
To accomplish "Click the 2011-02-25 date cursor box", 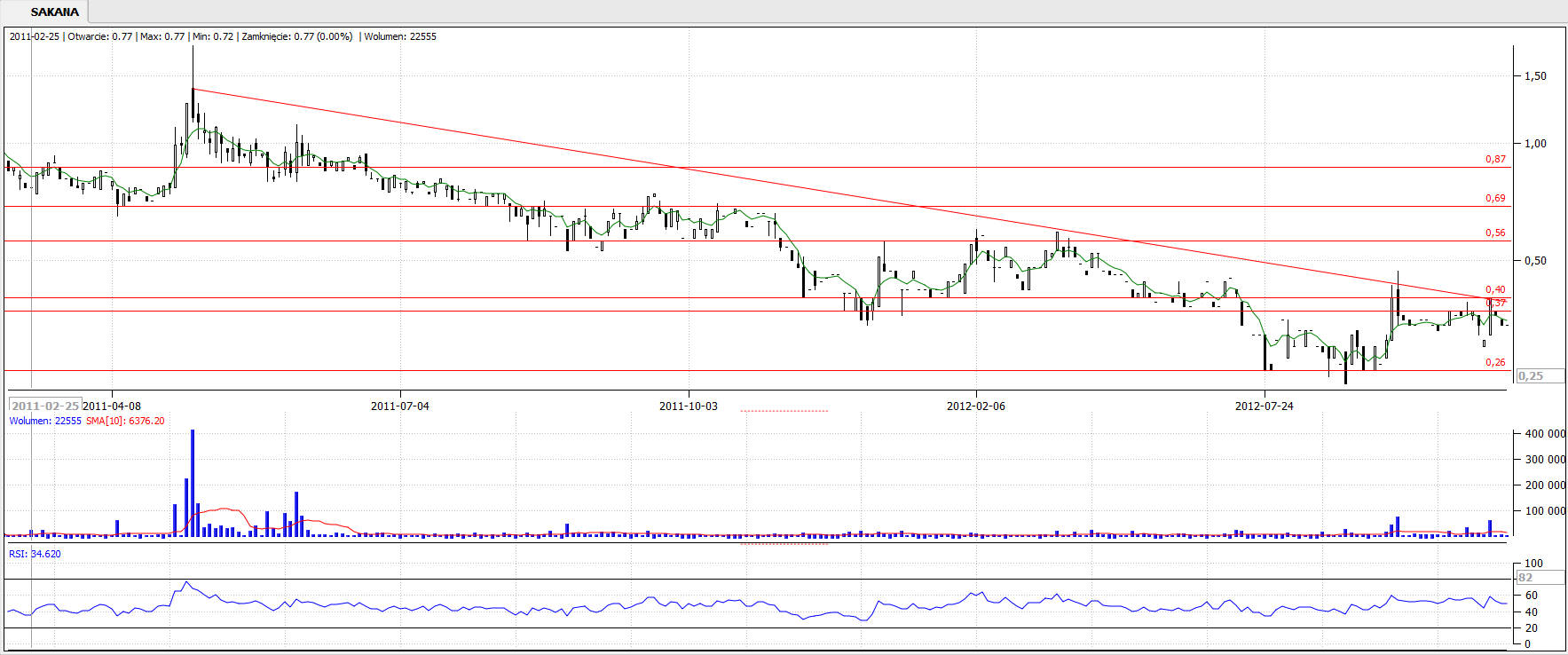I will [44, 406].
